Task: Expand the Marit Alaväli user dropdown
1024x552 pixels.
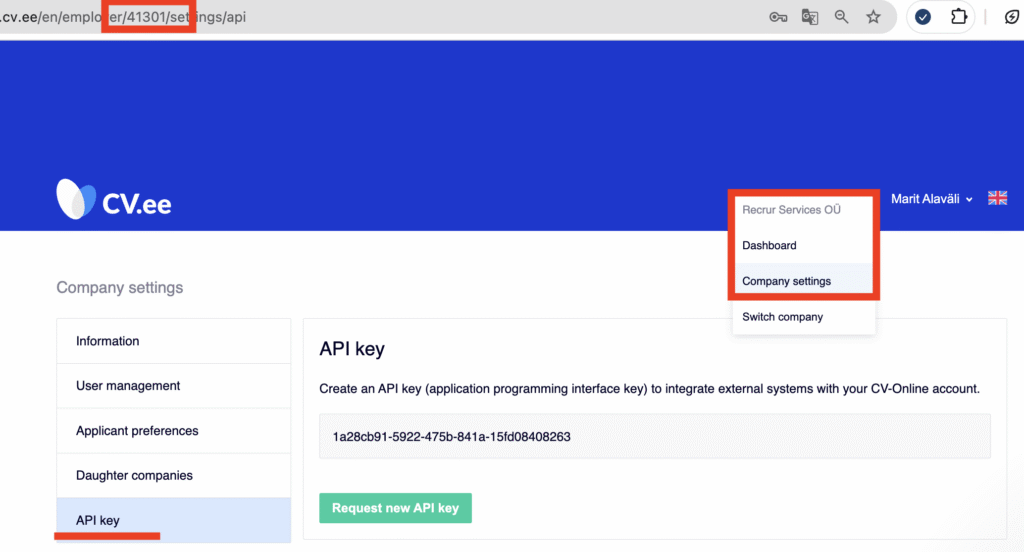Action: point(931,199)
